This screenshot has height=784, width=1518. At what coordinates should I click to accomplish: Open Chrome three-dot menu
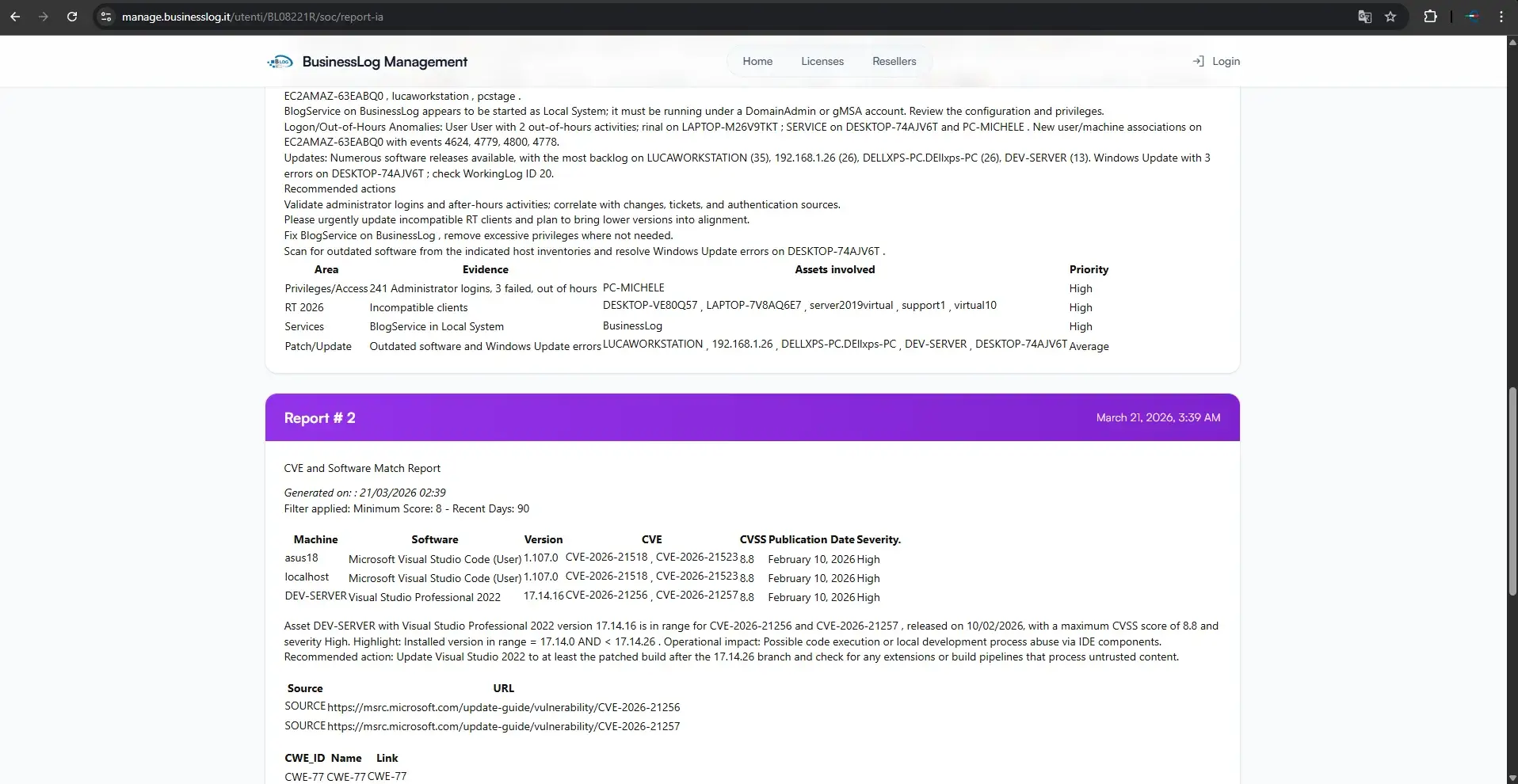tap(1501, 17)
